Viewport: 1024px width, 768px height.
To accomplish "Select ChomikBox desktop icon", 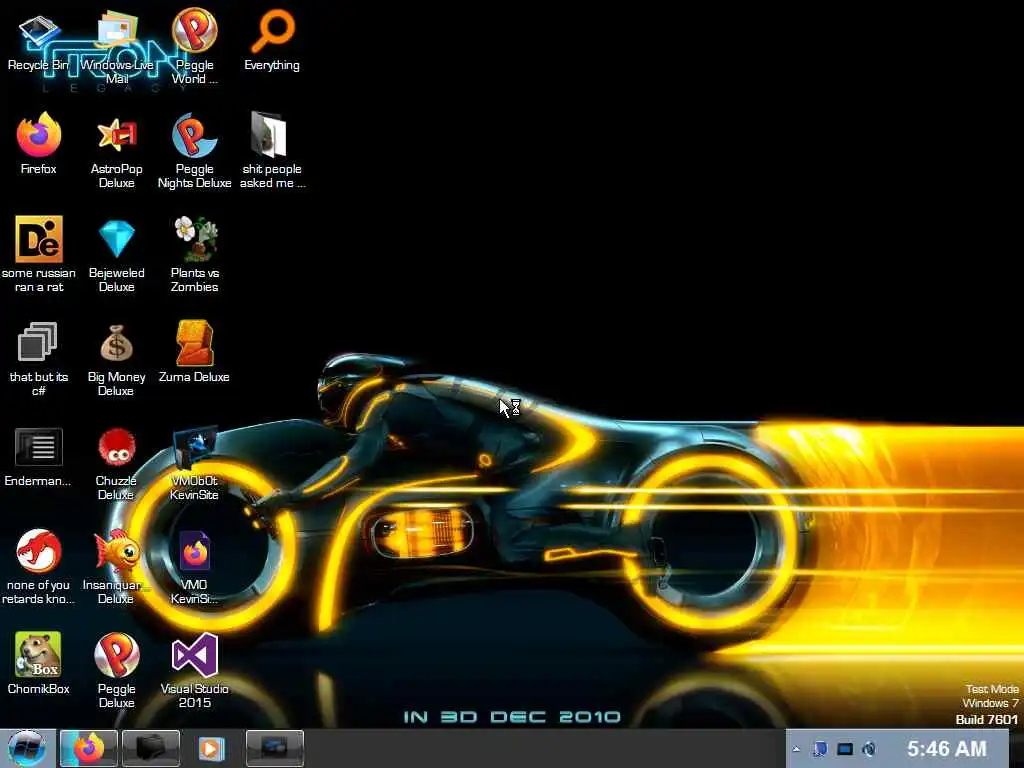I will [x=39, y=654].
